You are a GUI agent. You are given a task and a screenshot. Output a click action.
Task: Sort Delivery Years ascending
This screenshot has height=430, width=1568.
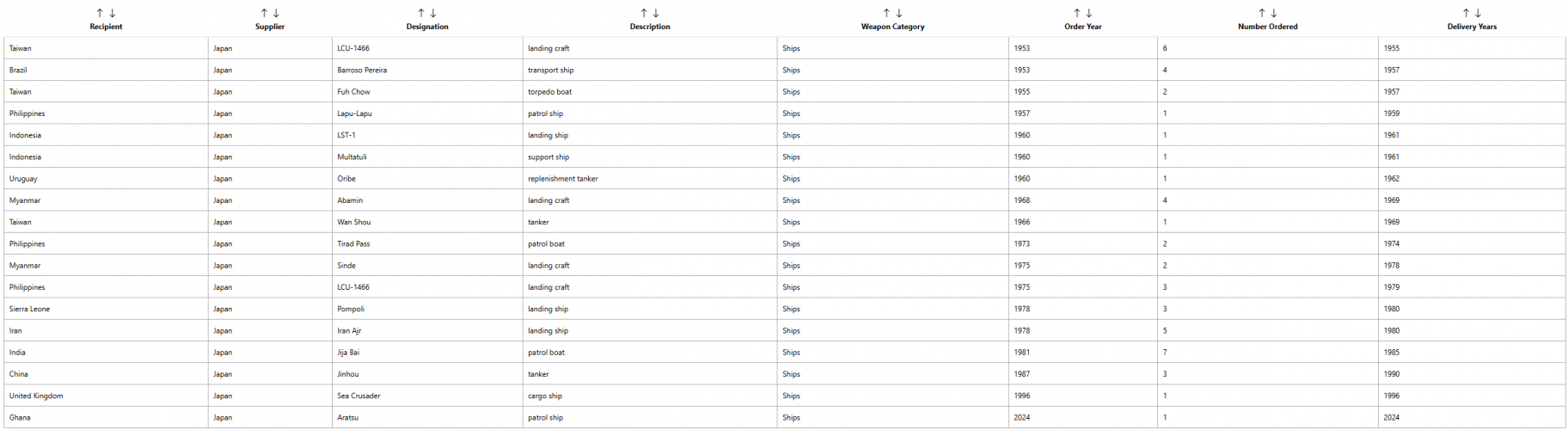point(1466,13)
